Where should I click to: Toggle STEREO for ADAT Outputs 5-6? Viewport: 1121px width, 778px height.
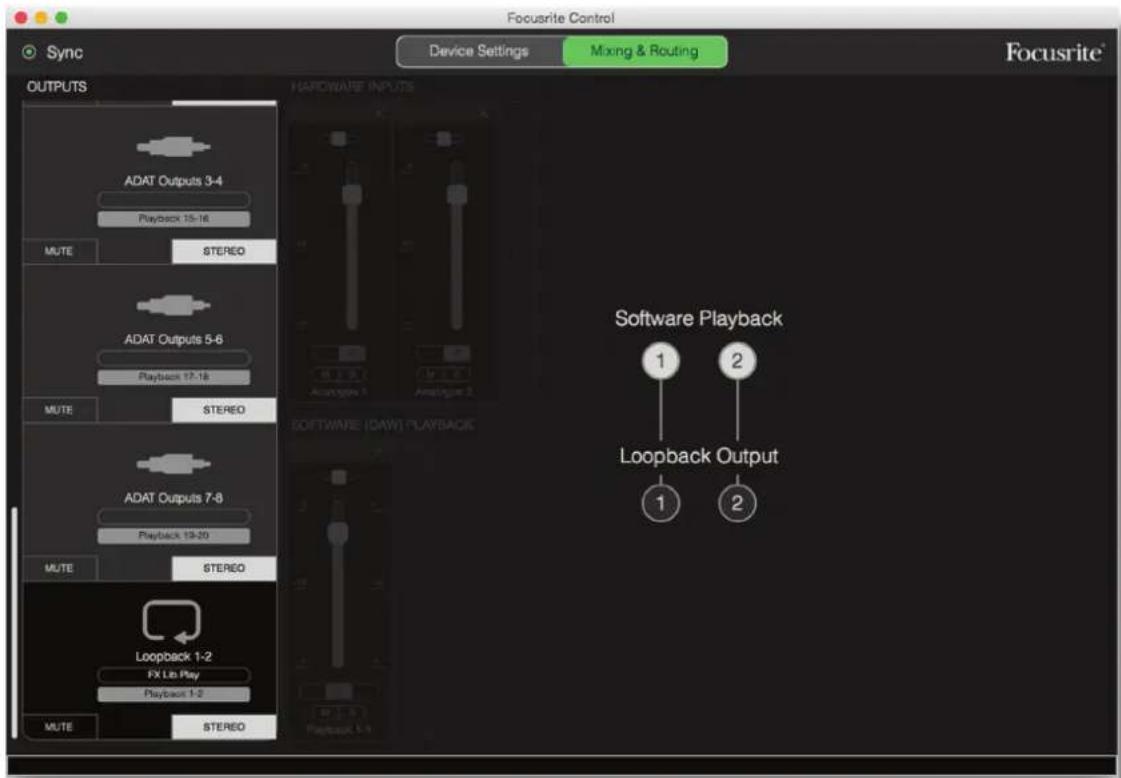point(224,410)
